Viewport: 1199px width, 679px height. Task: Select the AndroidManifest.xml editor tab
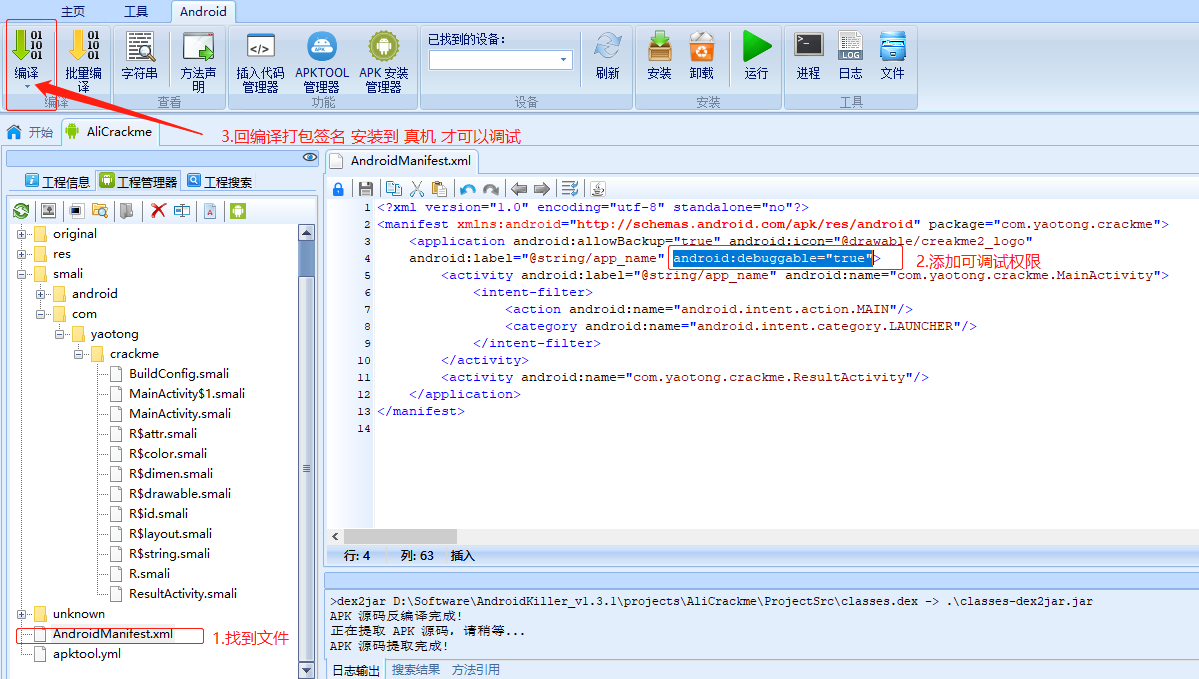[403, 161]
